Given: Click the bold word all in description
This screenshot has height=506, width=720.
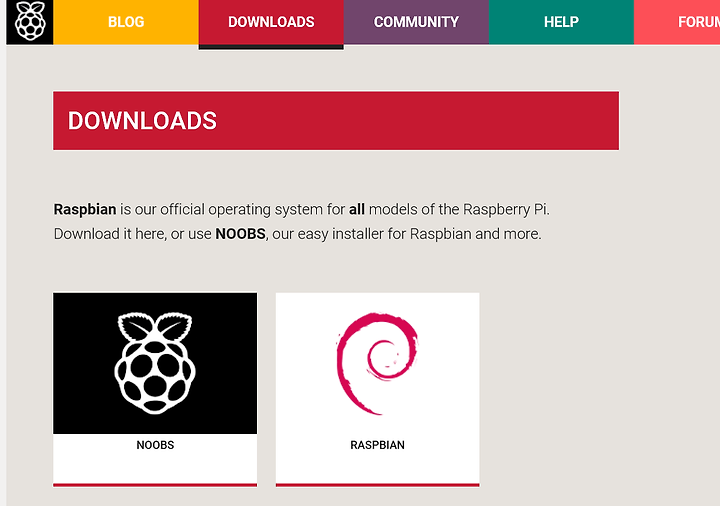Looking at the screenshot, I should pyautogui.click(x=357, y=209).
